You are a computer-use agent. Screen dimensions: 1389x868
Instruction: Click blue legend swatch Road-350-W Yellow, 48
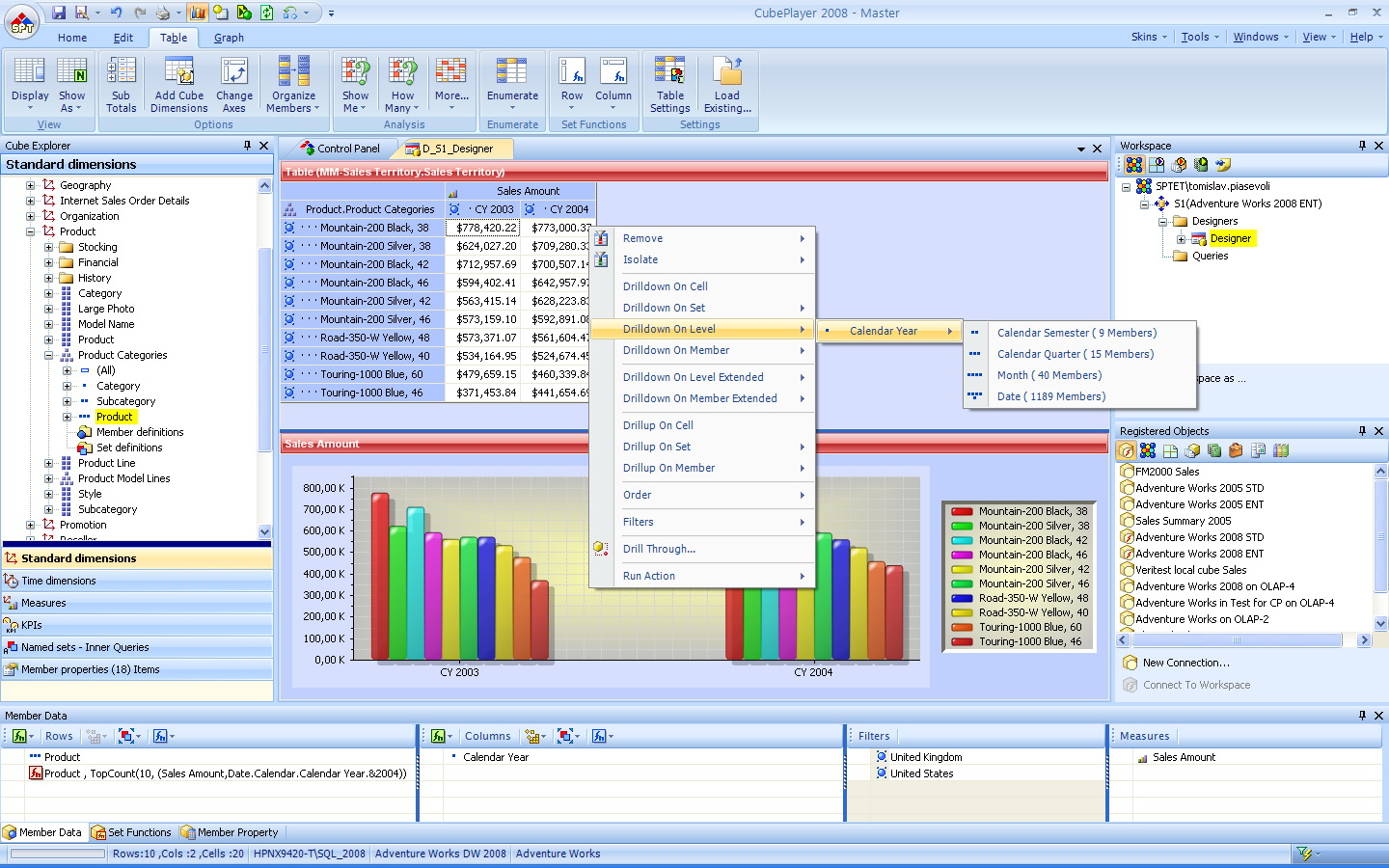point(962,598)
